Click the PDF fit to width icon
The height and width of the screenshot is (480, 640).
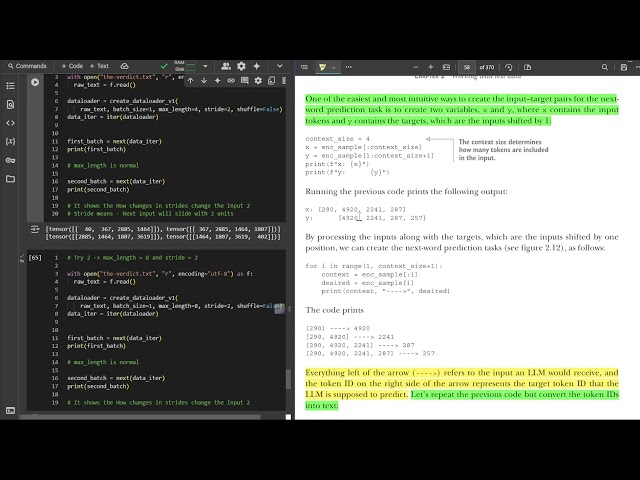click(x=446, y=67)
